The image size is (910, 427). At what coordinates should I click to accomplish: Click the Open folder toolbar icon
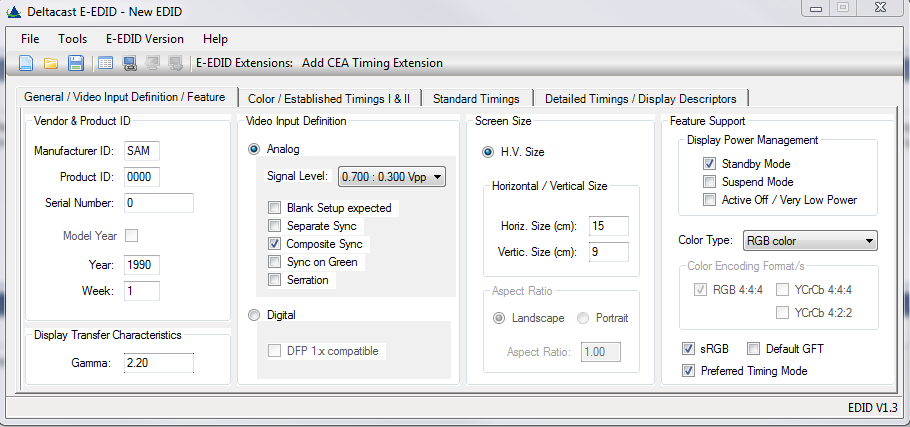point(50,63)
